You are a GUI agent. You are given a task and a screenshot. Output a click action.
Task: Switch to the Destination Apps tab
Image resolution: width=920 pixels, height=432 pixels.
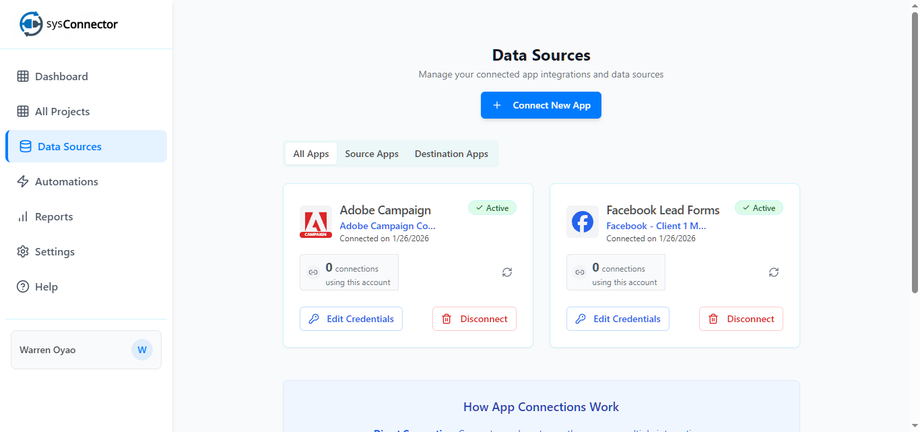pos(451,154)
